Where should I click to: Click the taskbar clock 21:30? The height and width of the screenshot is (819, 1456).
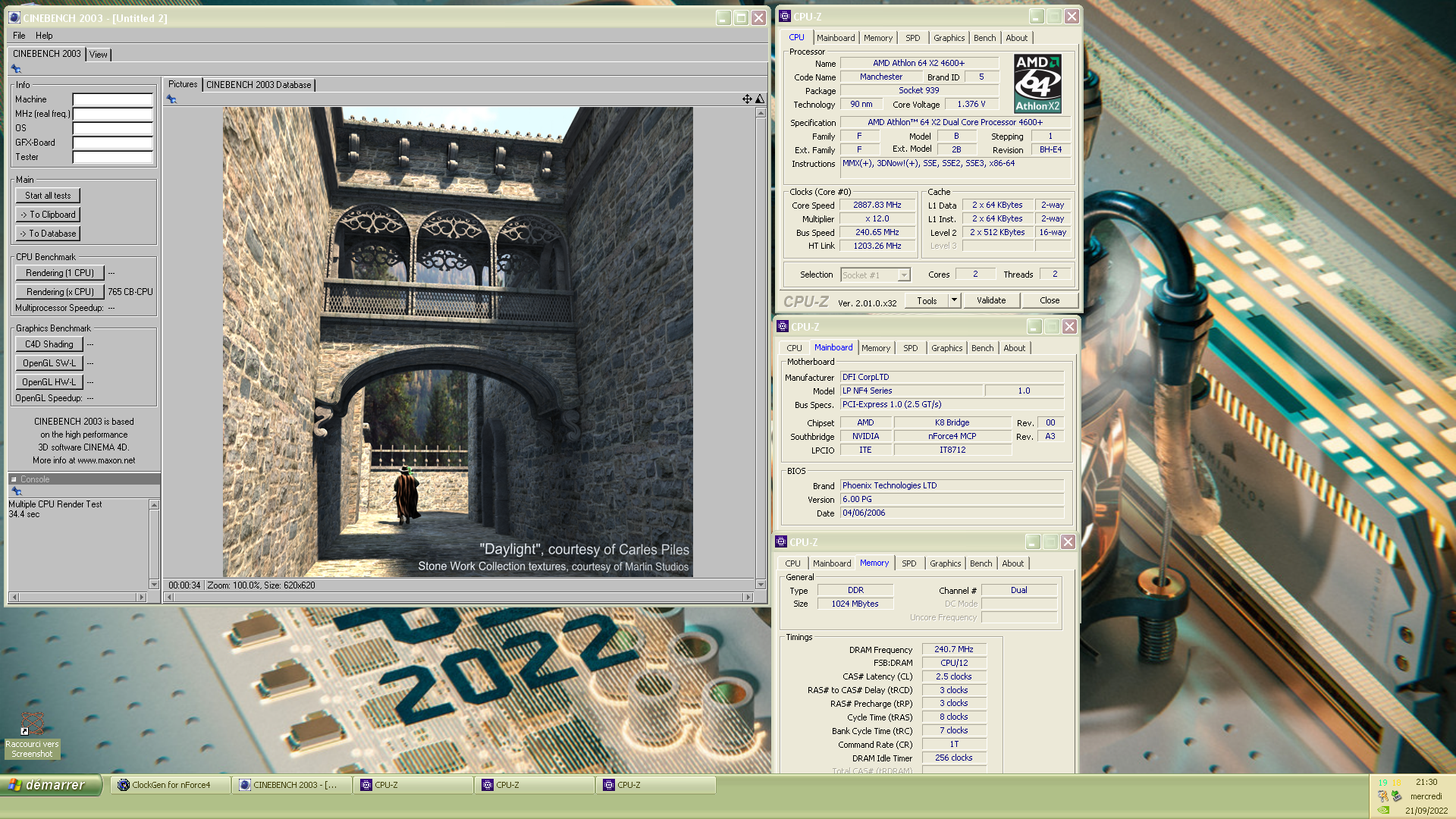click(x=1426, y=782)
